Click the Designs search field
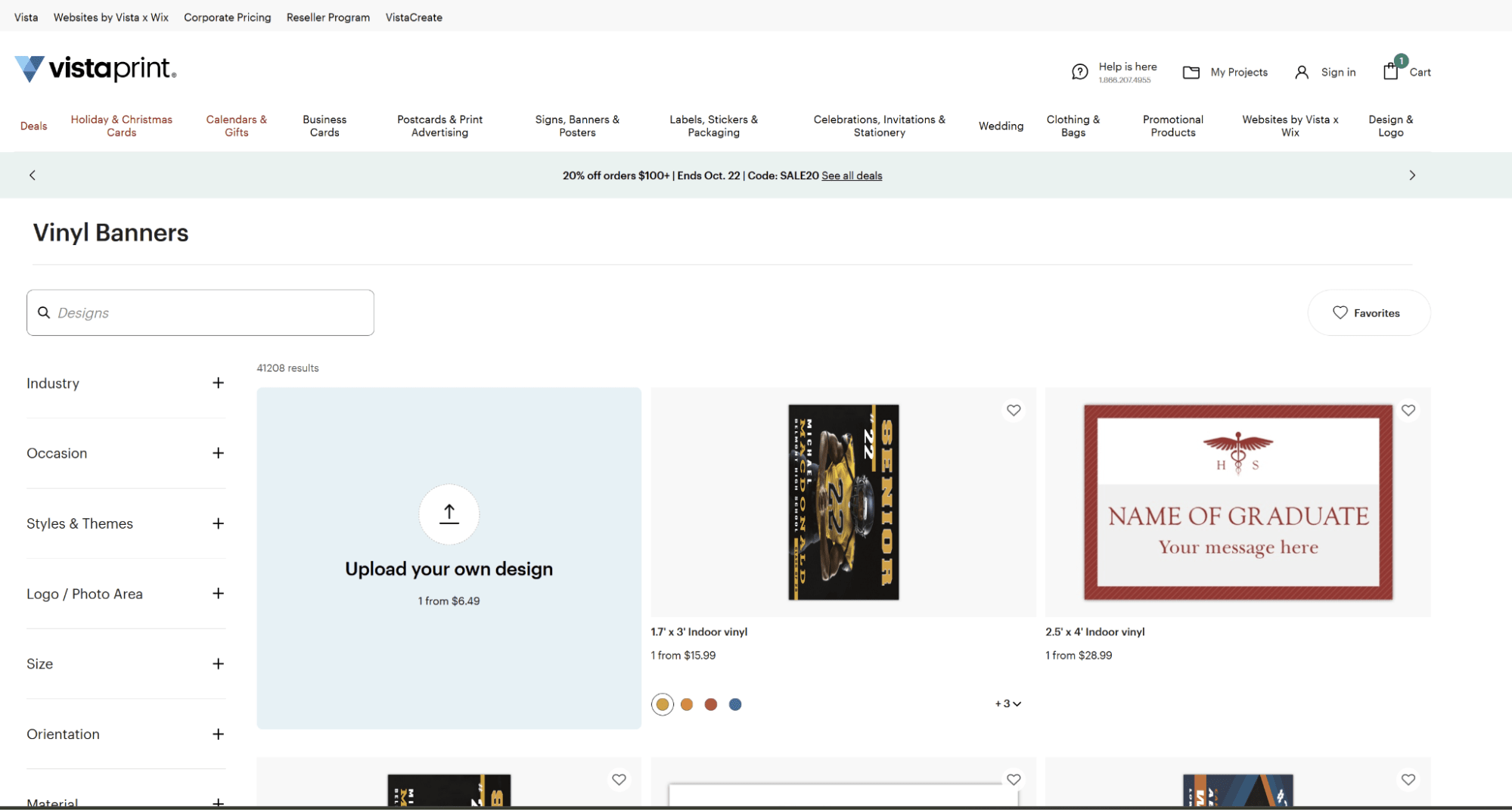This screenshot has height=810, width=1512. point(200,312)
